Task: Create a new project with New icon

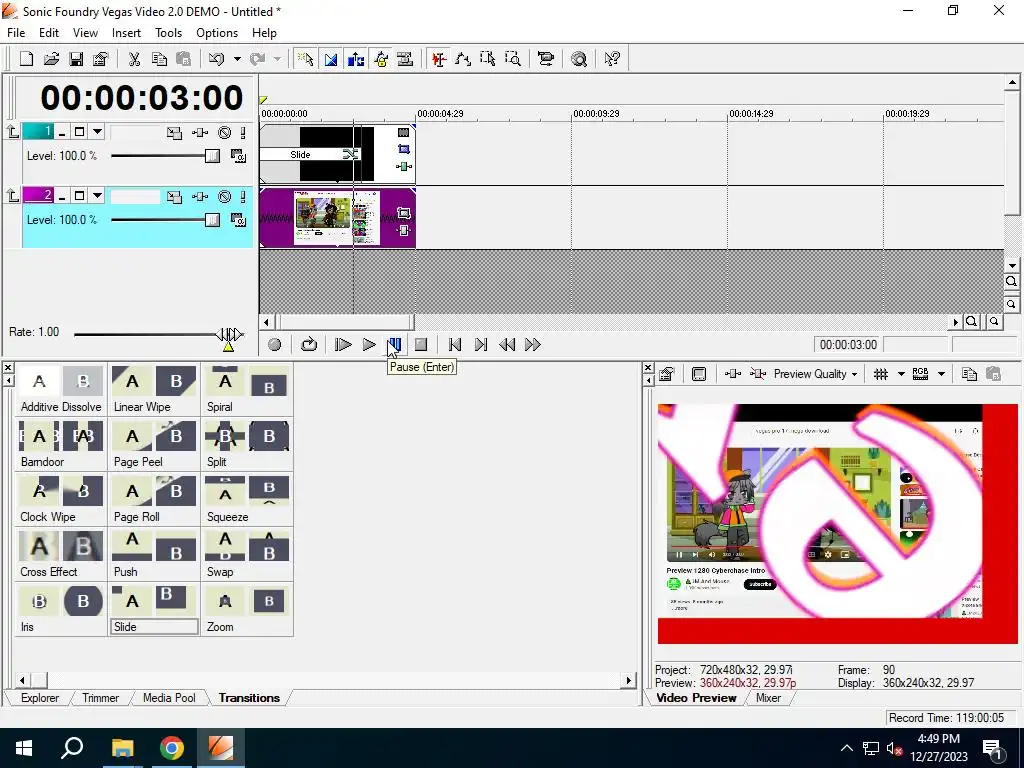Action: point(26,59)
